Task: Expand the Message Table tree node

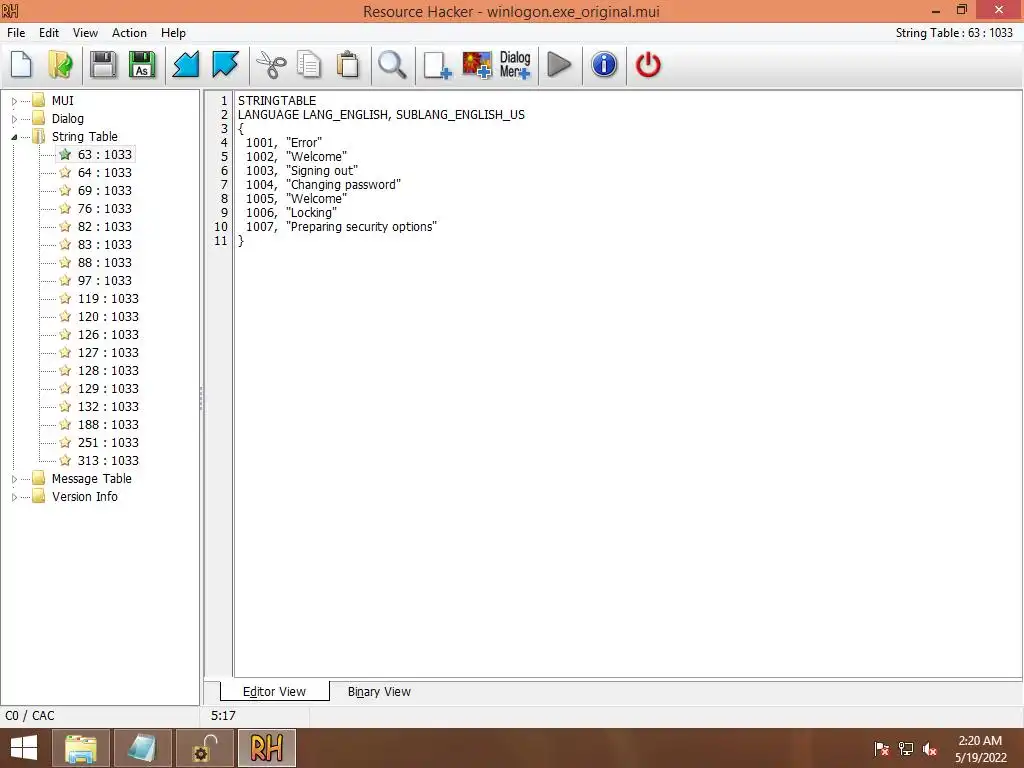Action: pyautogui.click(x=14, y=479)
